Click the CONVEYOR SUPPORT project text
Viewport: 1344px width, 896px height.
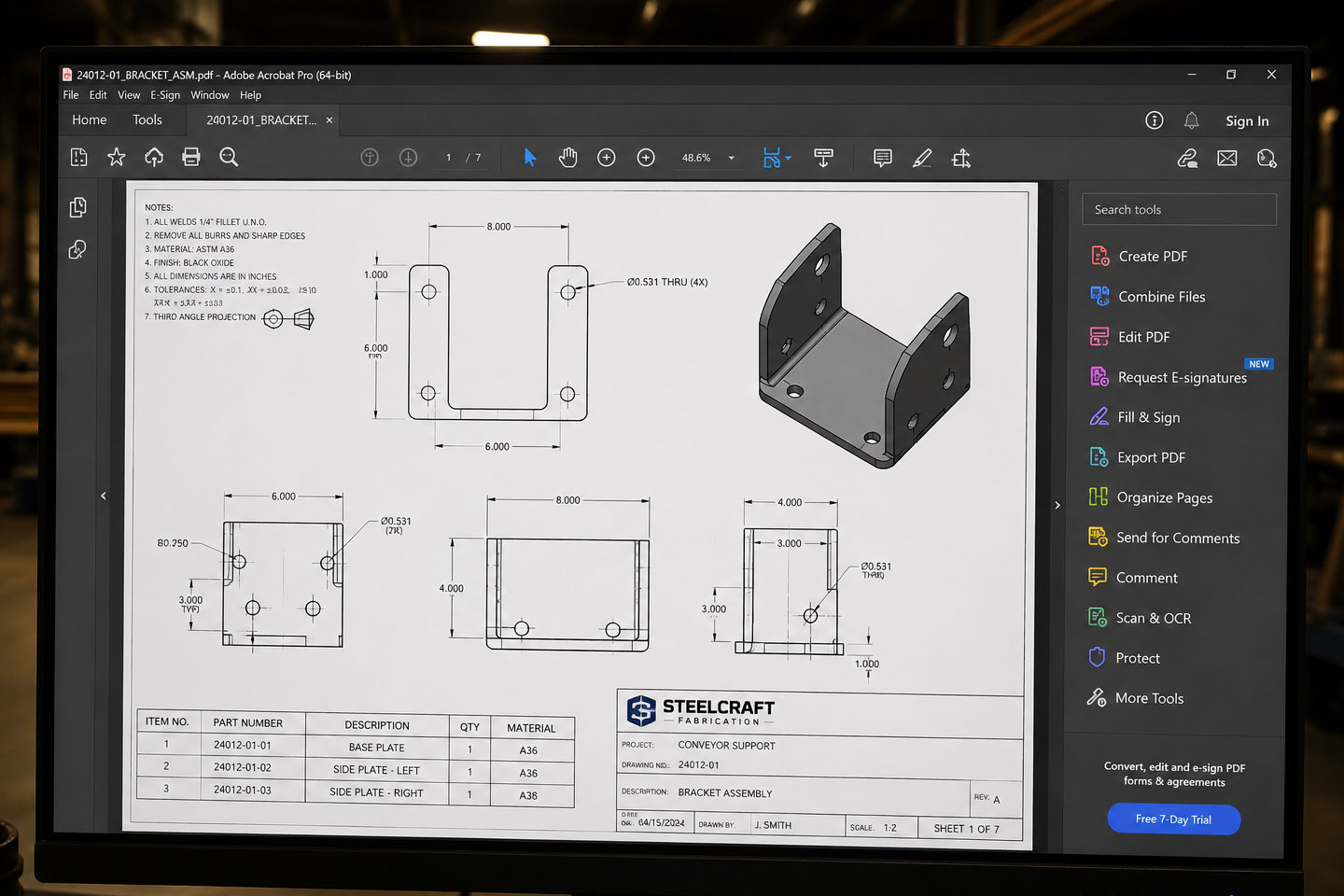[726, 746]
